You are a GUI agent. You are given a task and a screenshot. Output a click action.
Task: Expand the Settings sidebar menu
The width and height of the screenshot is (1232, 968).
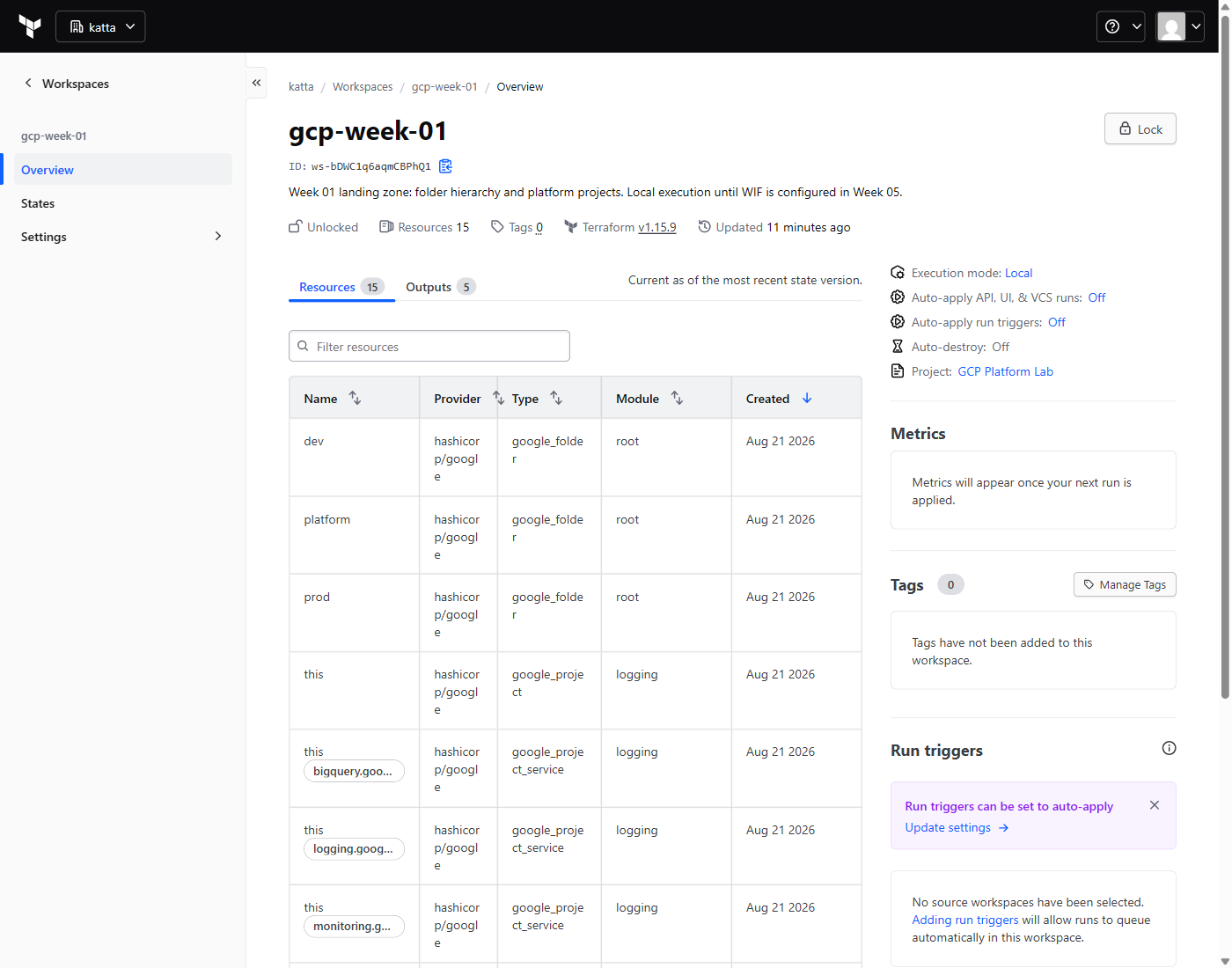tap(123, 237)
